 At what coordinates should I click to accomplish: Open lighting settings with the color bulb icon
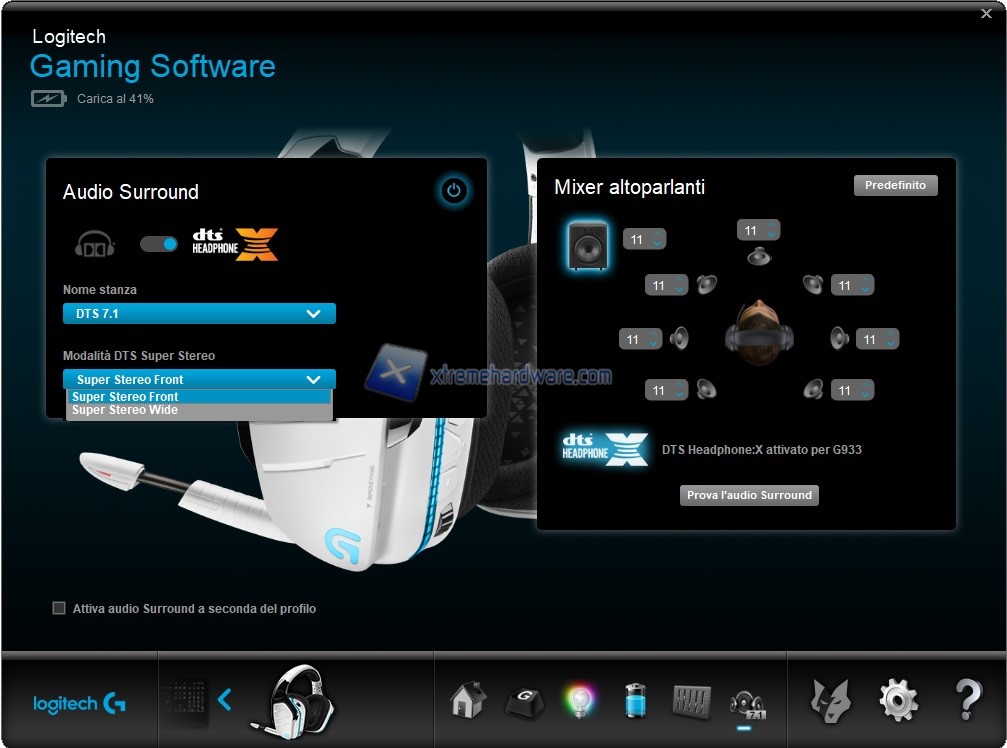click(579, 700)
